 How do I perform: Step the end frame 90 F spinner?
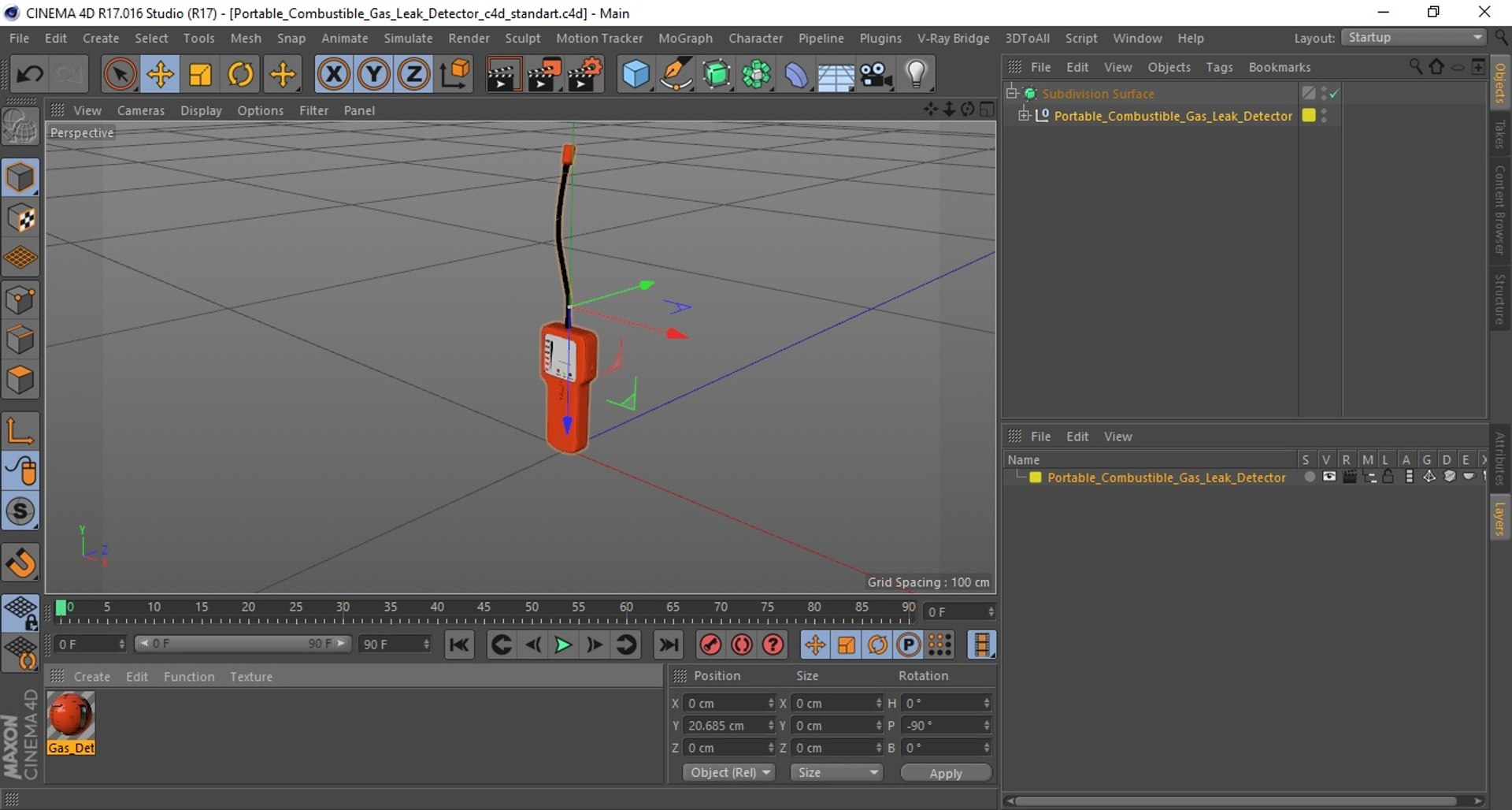[x=426, y=645]
